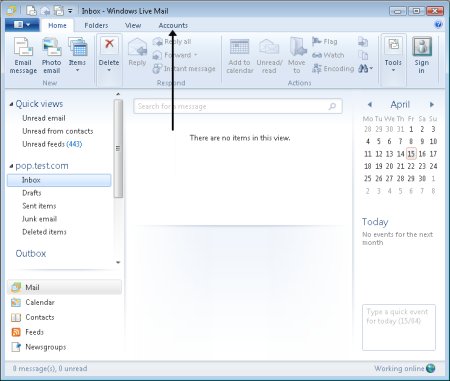Open Encoding options
Viewport: 450px width, 381px height.
tap(333, 69)
